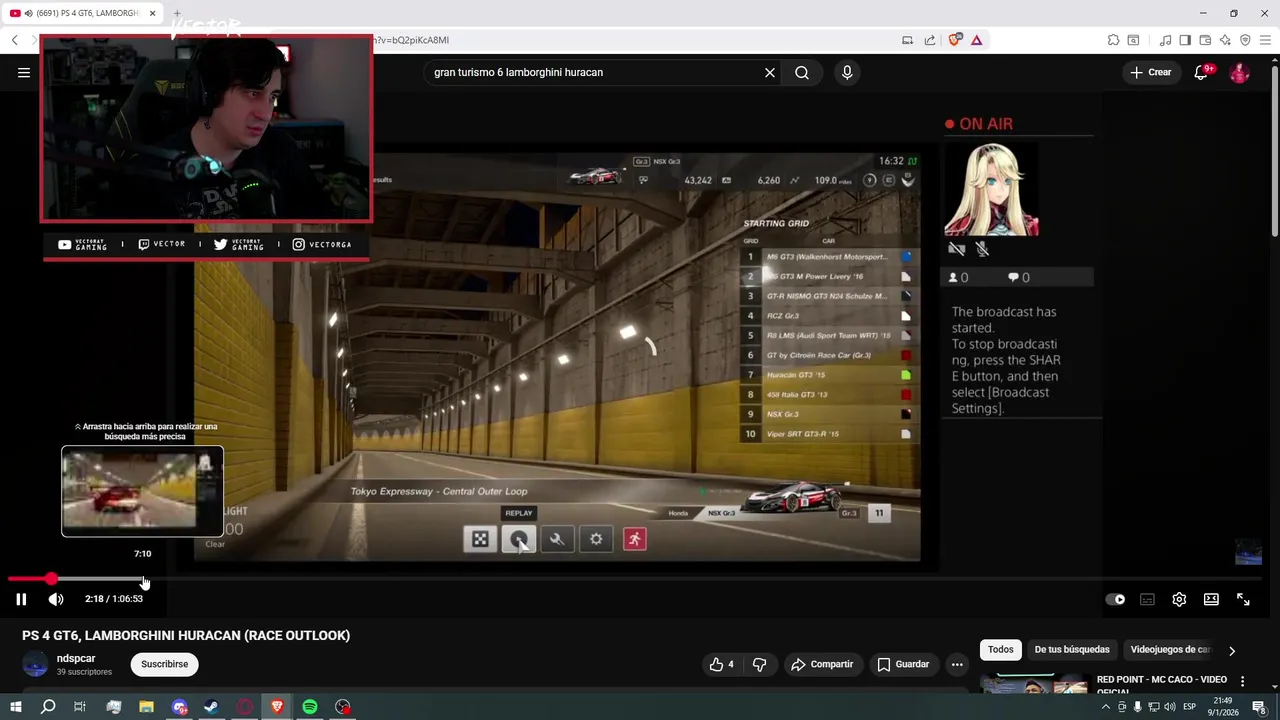The image size is (1280, 720).
Task: Go back in the browser
Action: click(x=14, y=40)
